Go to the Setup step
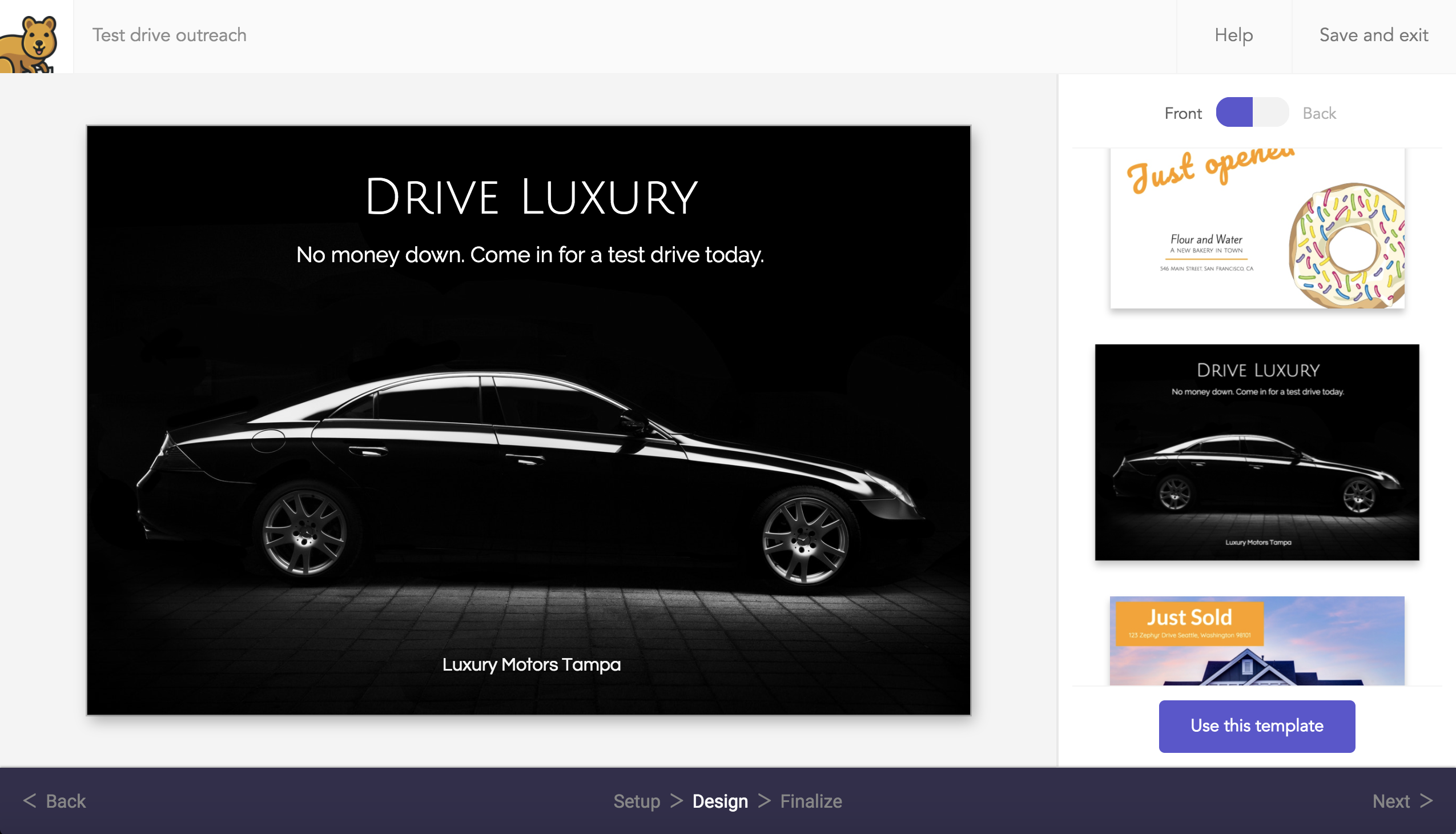Screen dimensions: 1456x834 [637, 801]
